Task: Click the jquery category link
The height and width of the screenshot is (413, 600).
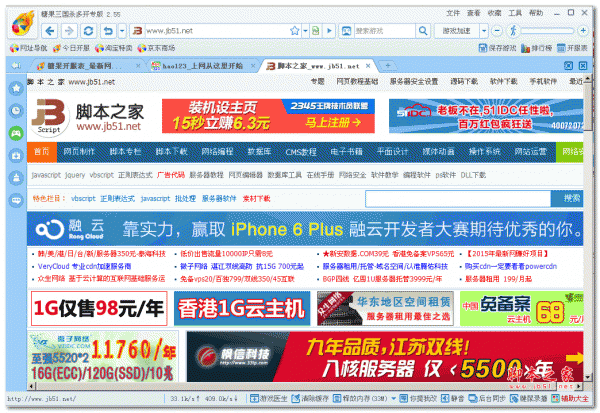Action: coord(75,175)
